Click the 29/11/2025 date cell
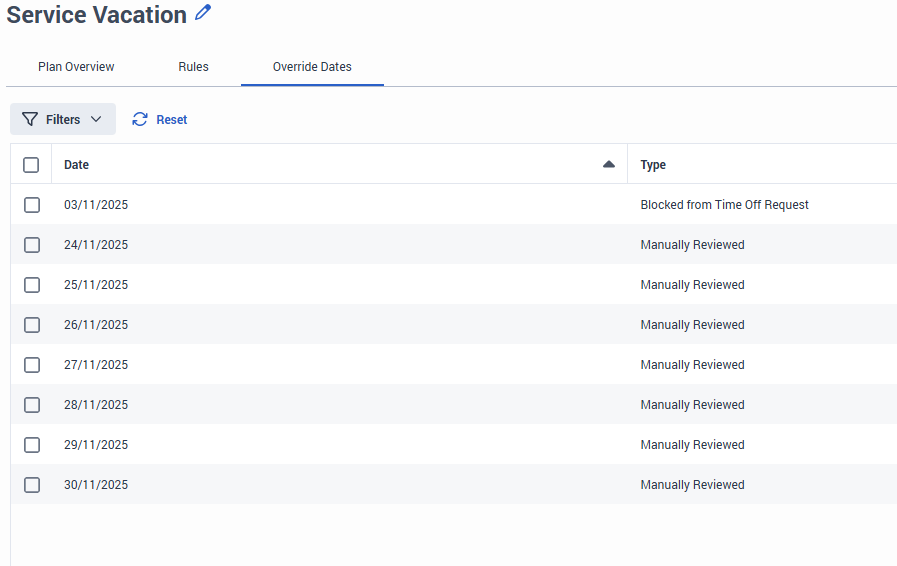The image size is (897, 566). [96, 445]
